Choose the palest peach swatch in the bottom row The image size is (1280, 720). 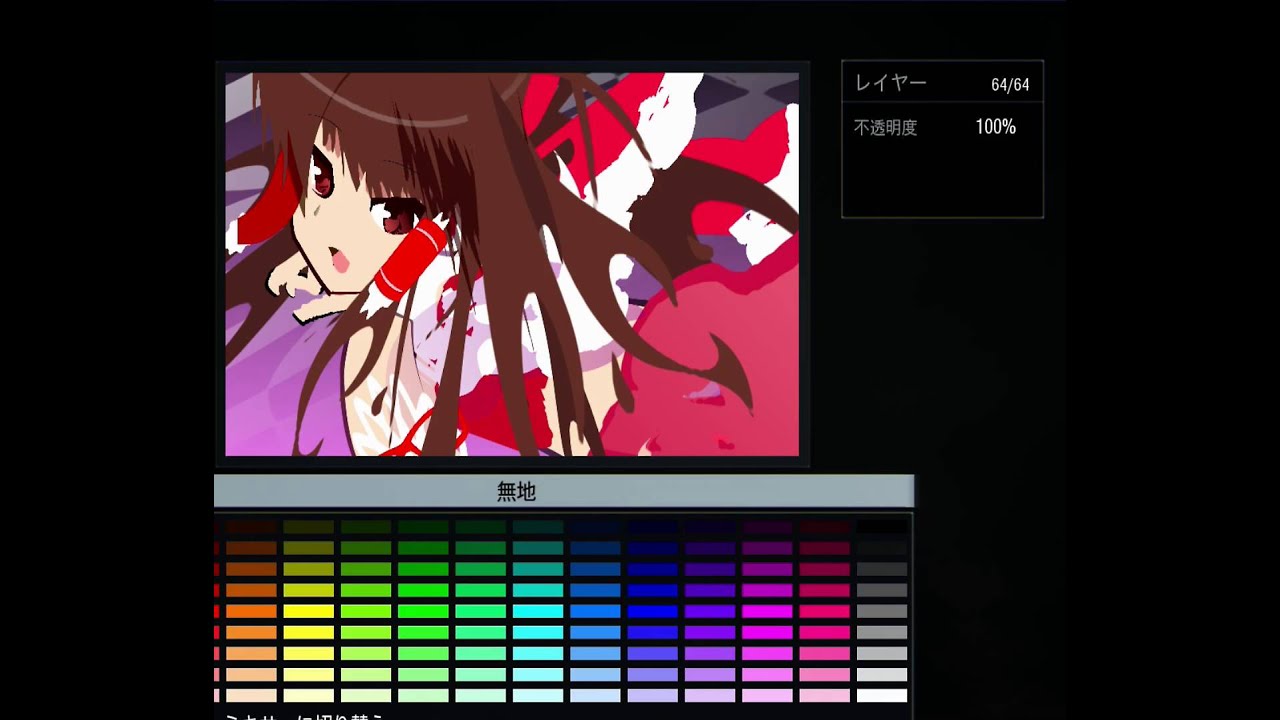[x=251, y=695]
